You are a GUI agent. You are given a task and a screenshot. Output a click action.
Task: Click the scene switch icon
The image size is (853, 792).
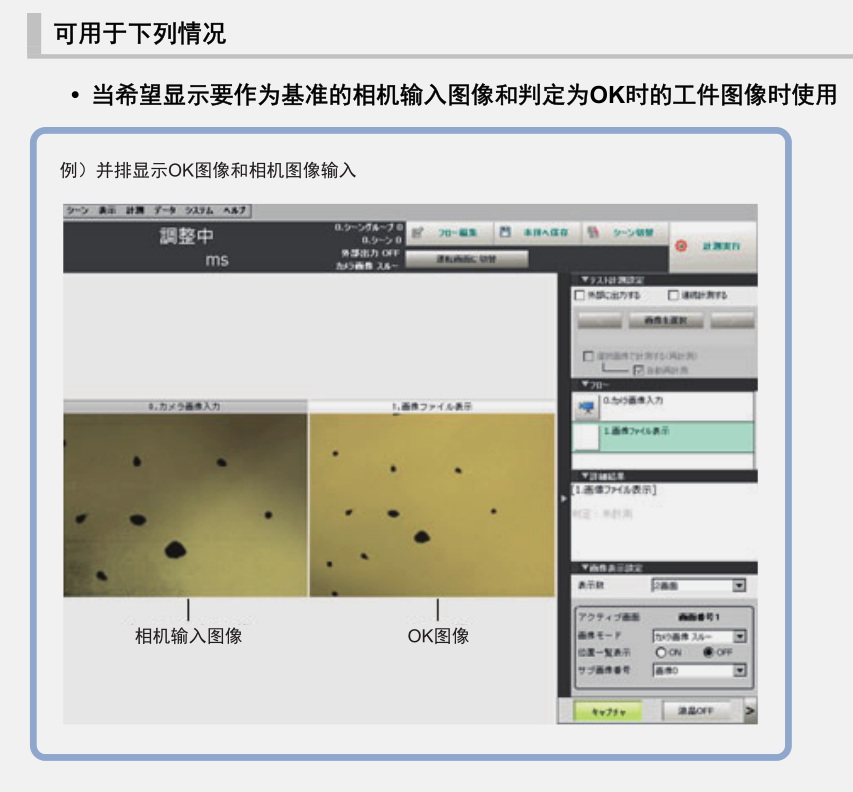tap(593, 232)
